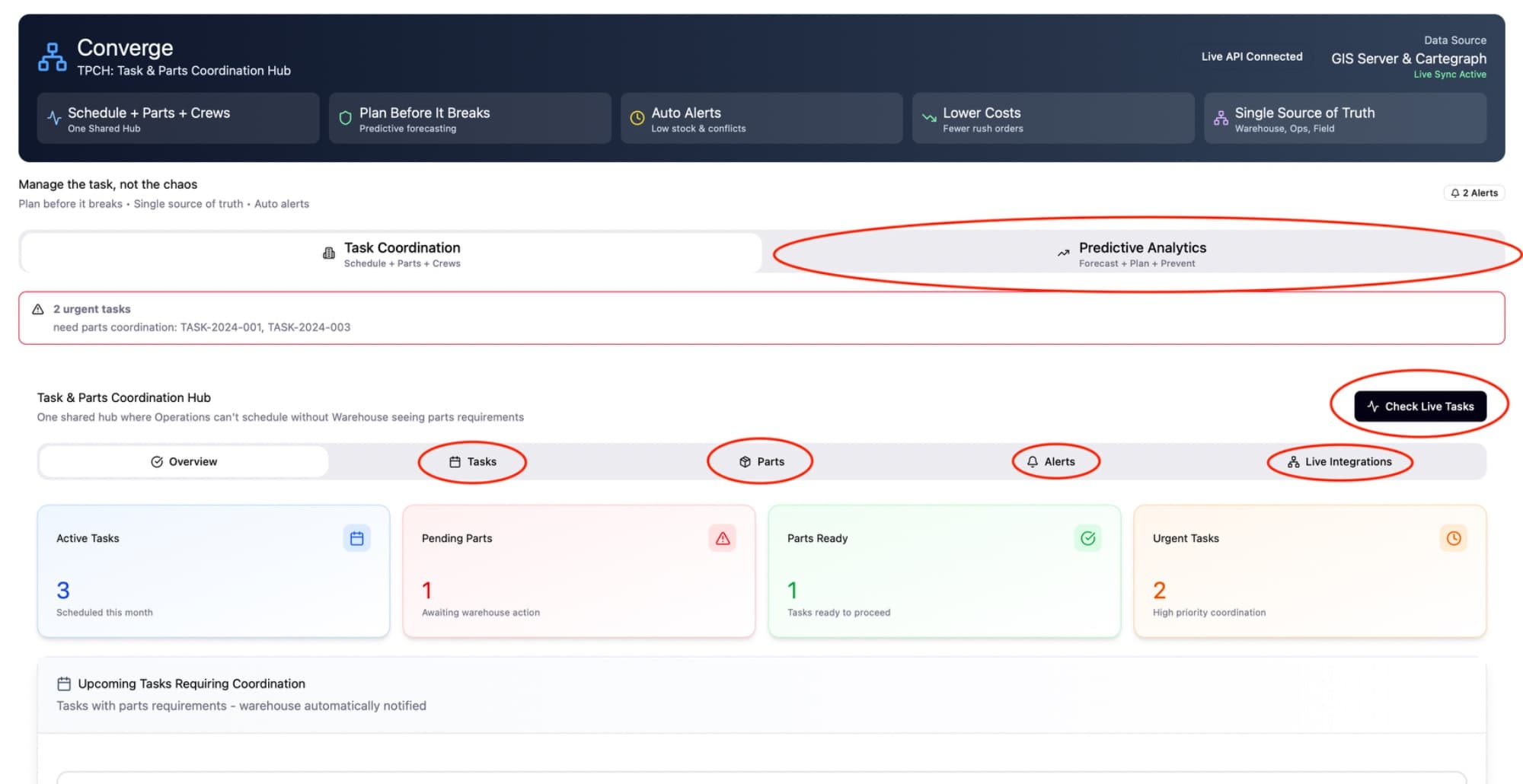Click the Upcoming Tasks Requiring Coordination heading
Image resolution: width=1523 pixels, height=784 pixels.
pyautogui.click(x=191, y=684)
